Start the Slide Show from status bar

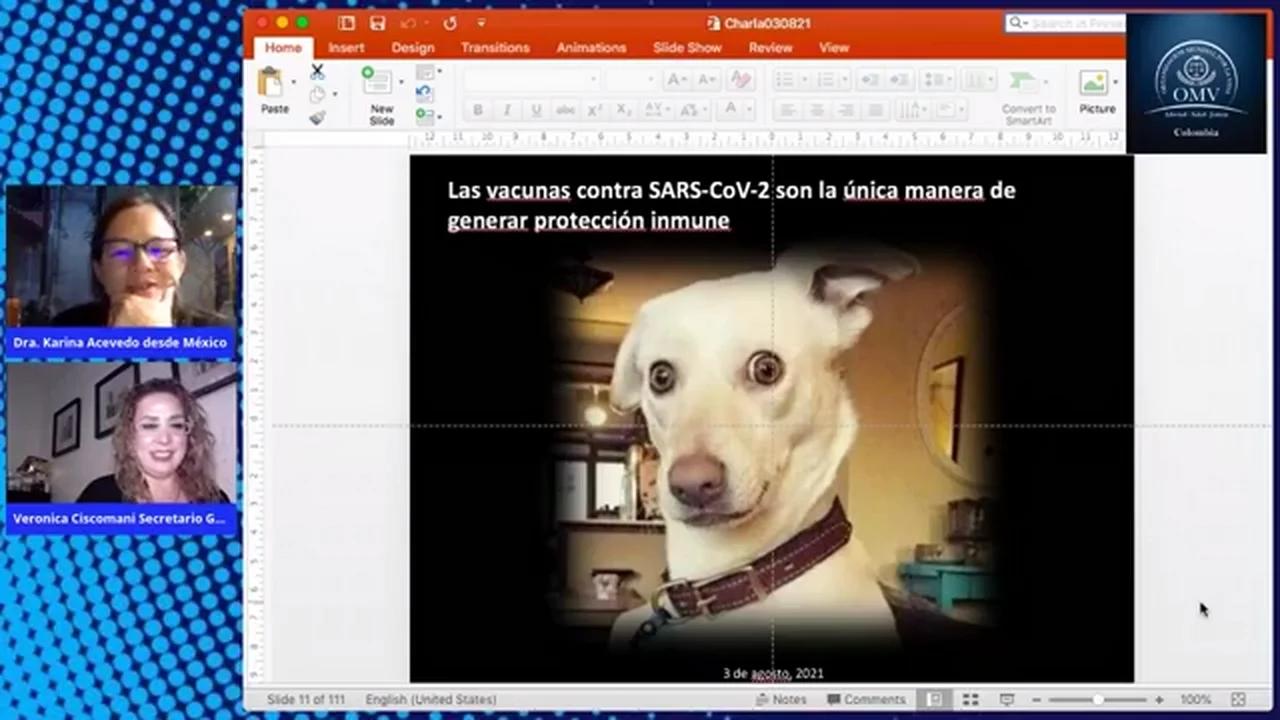pyautogui.click(x=1007, y=700)
